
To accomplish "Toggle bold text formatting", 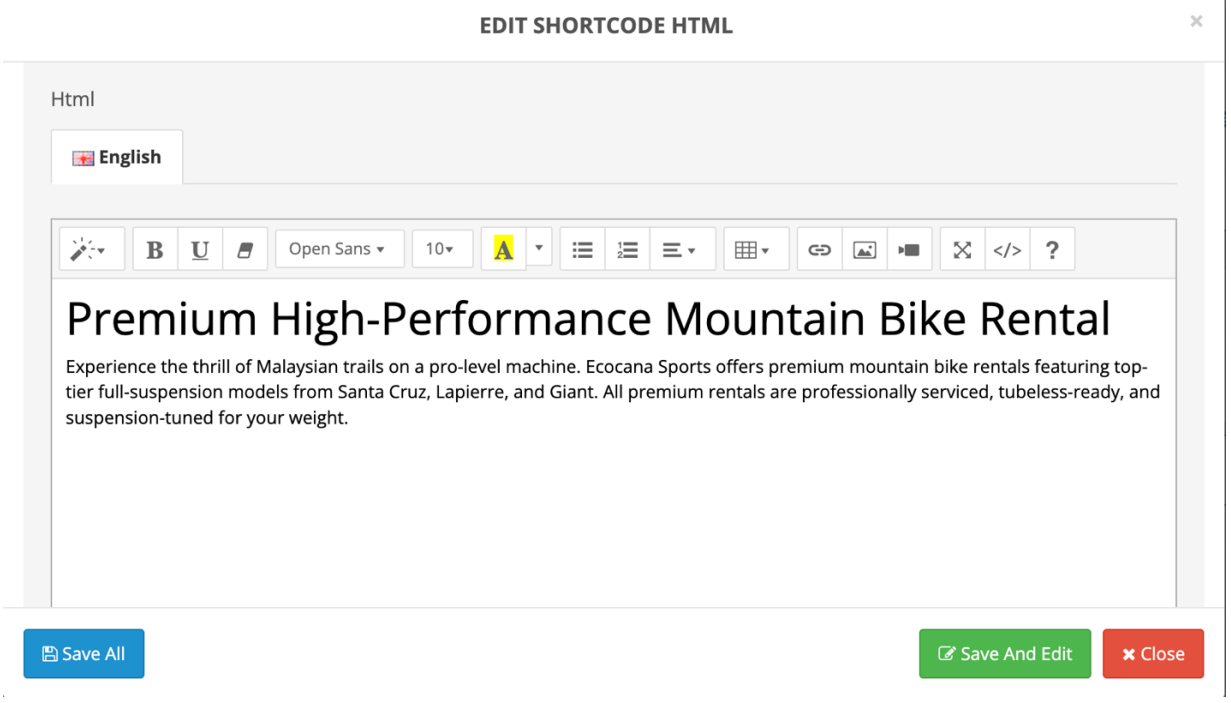I will click(155, 250).
